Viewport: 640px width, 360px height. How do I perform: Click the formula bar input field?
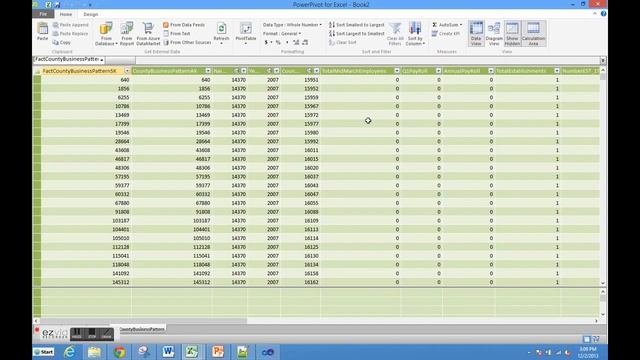click(x=367, y=60)
